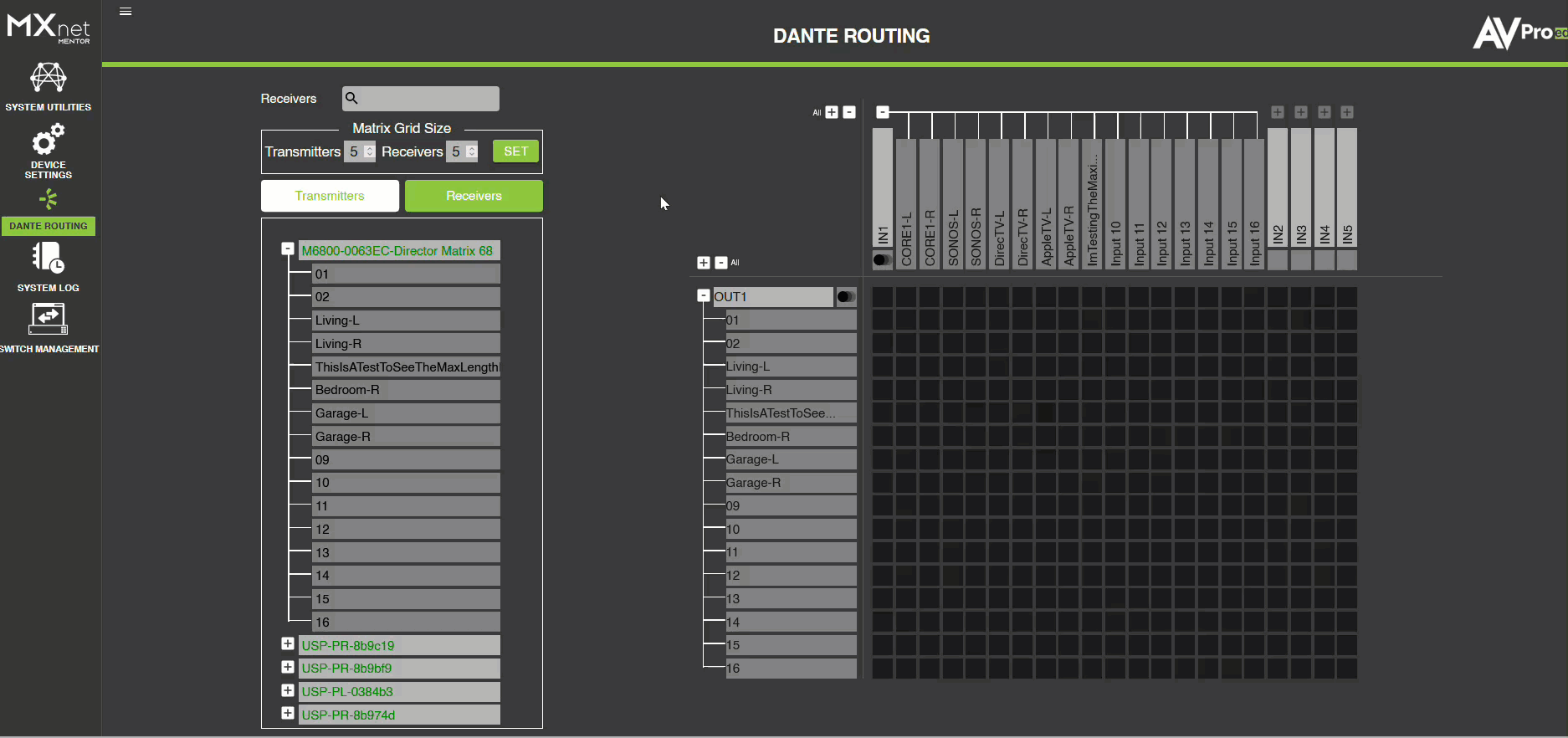
Task: Click the Transmitters grid size stepper
Action: 369,151
